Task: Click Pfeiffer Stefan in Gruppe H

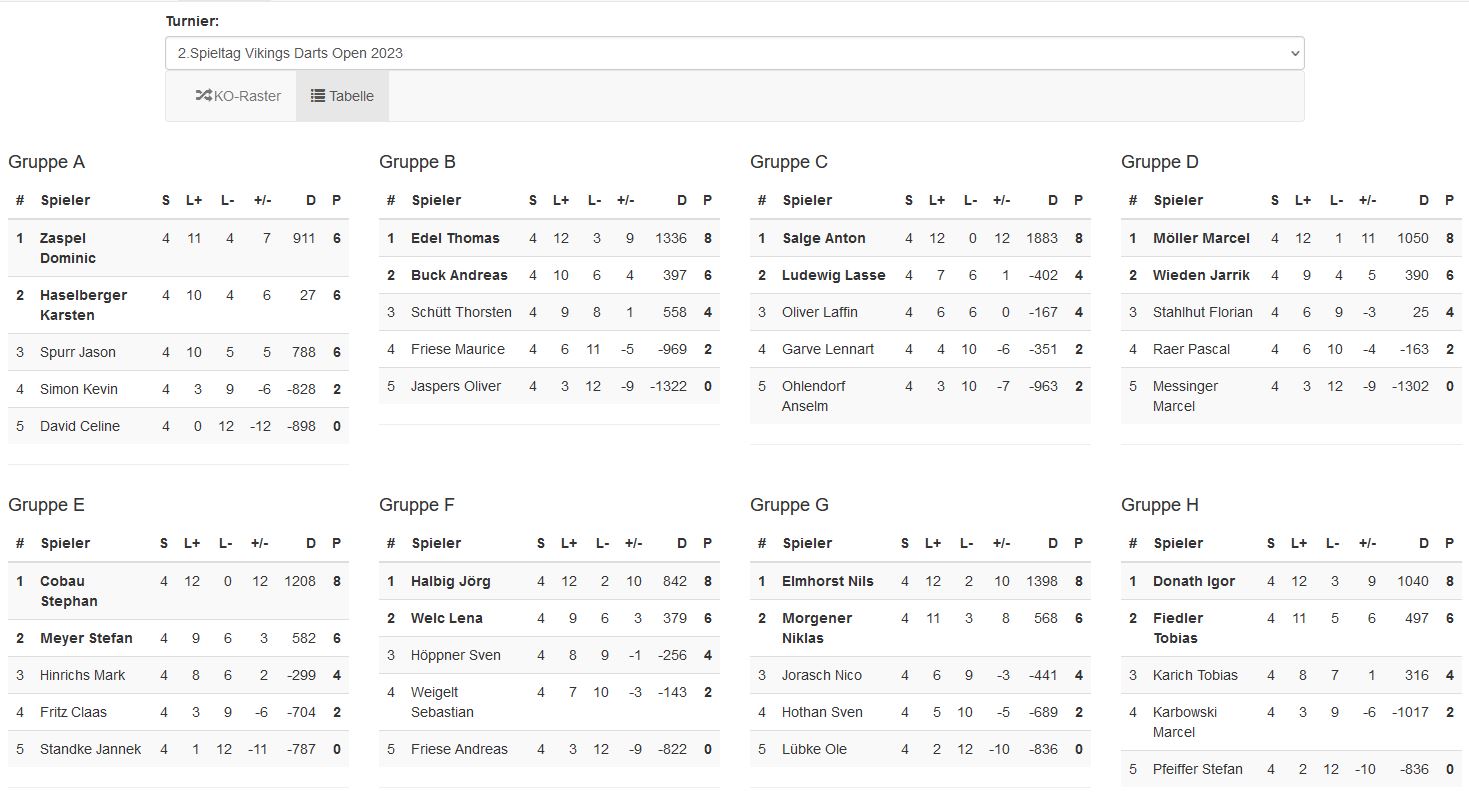Action: (1198, 769)
